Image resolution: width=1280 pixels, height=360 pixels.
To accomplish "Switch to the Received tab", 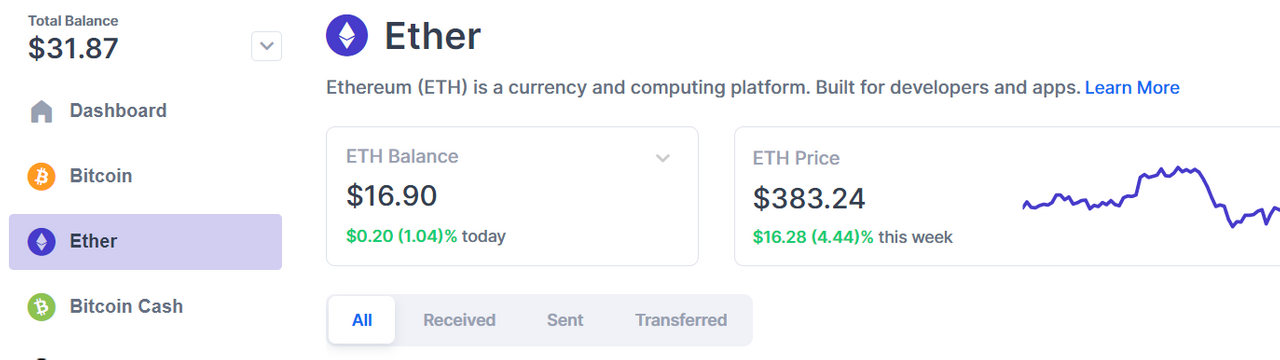I will (459, 320).
